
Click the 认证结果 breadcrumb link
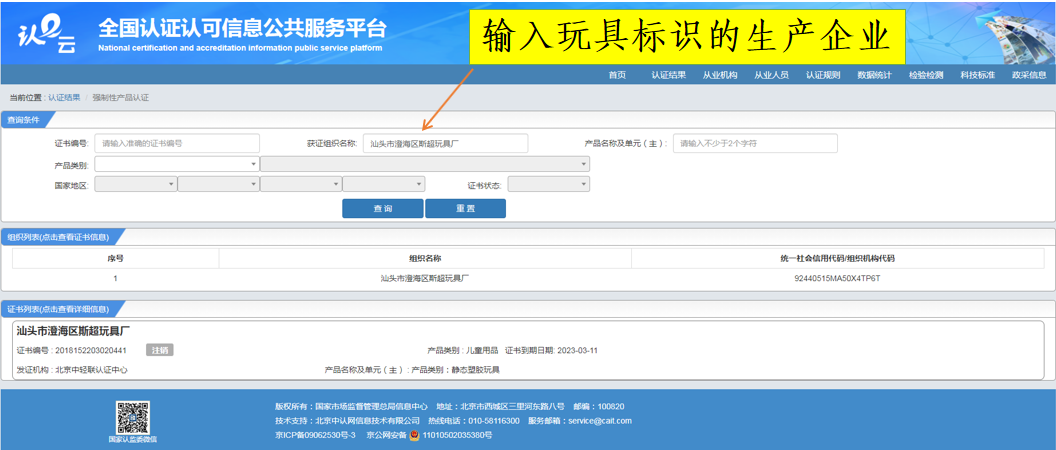point(64,98)
